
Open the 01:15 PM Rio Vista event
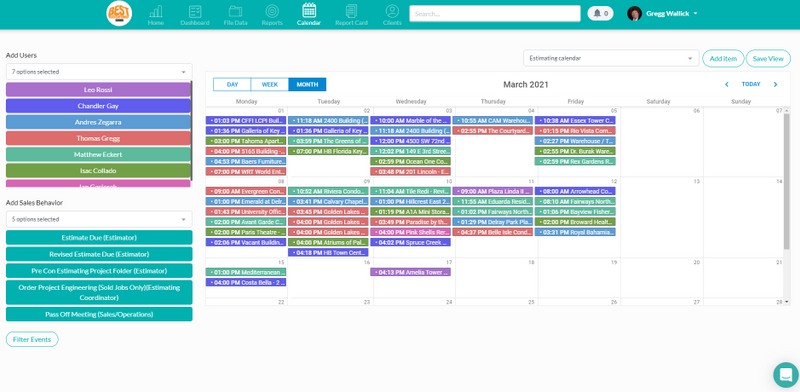576,131
